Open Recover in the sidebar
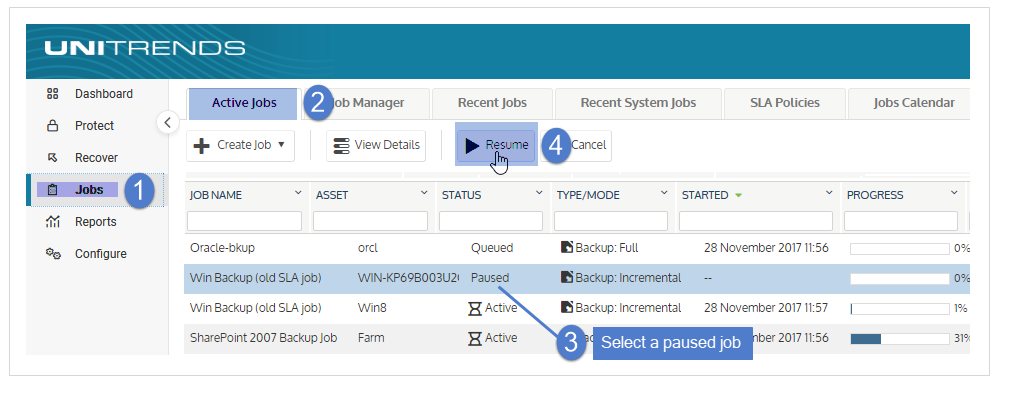1021x402 pixels. click(96, 158)
